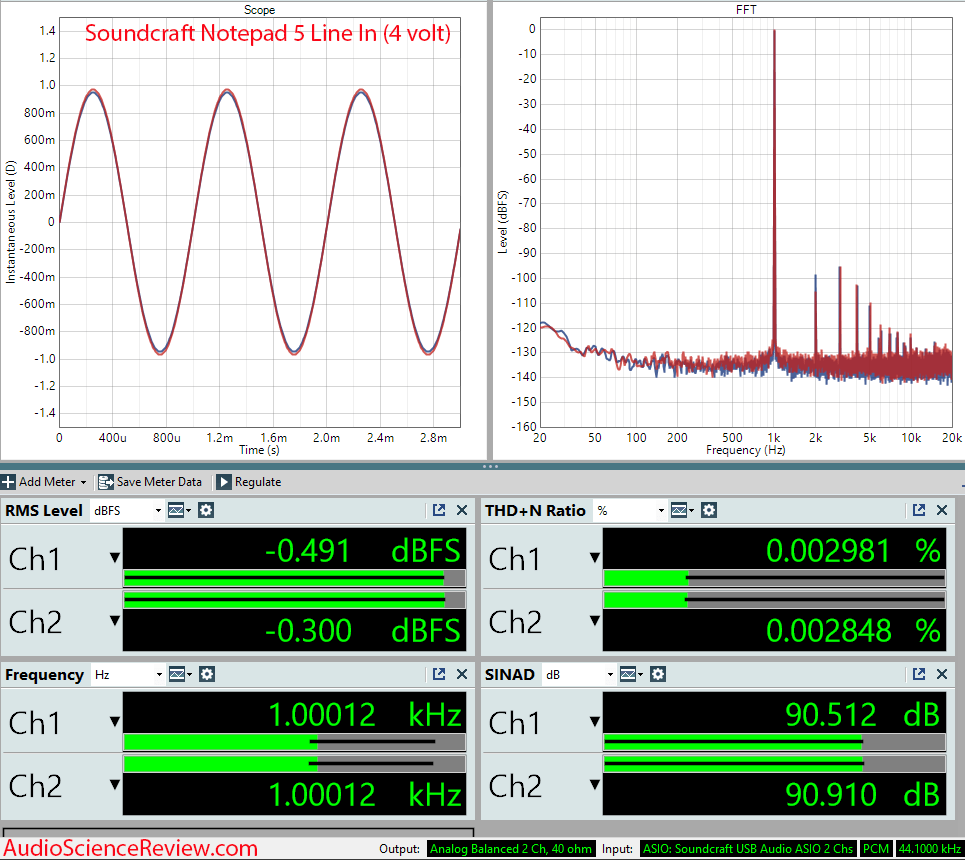Viewport: 965px width, 860px height.
Task: Open THD+N Ratio unit dropdown
Action: point(630,510)
